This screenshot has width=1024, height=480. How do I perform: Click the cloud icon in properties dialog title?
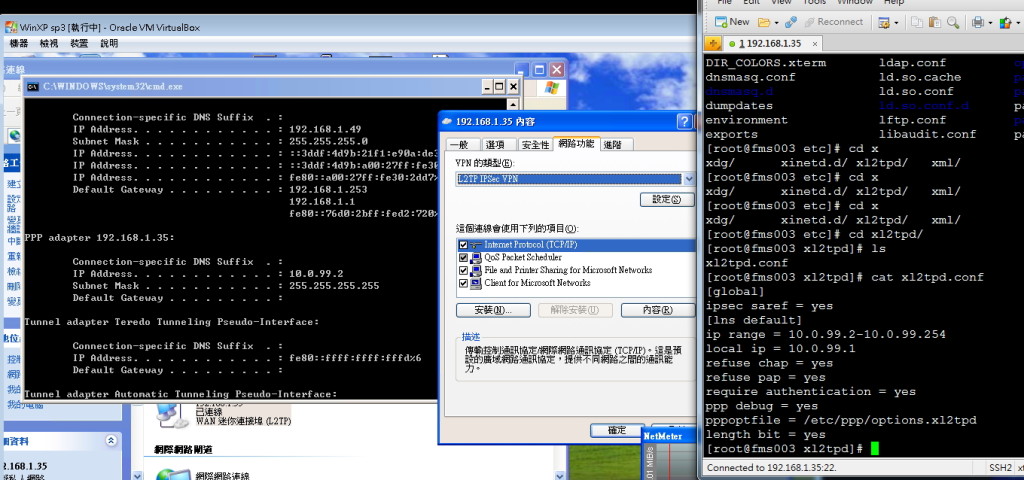coord(447,121)
